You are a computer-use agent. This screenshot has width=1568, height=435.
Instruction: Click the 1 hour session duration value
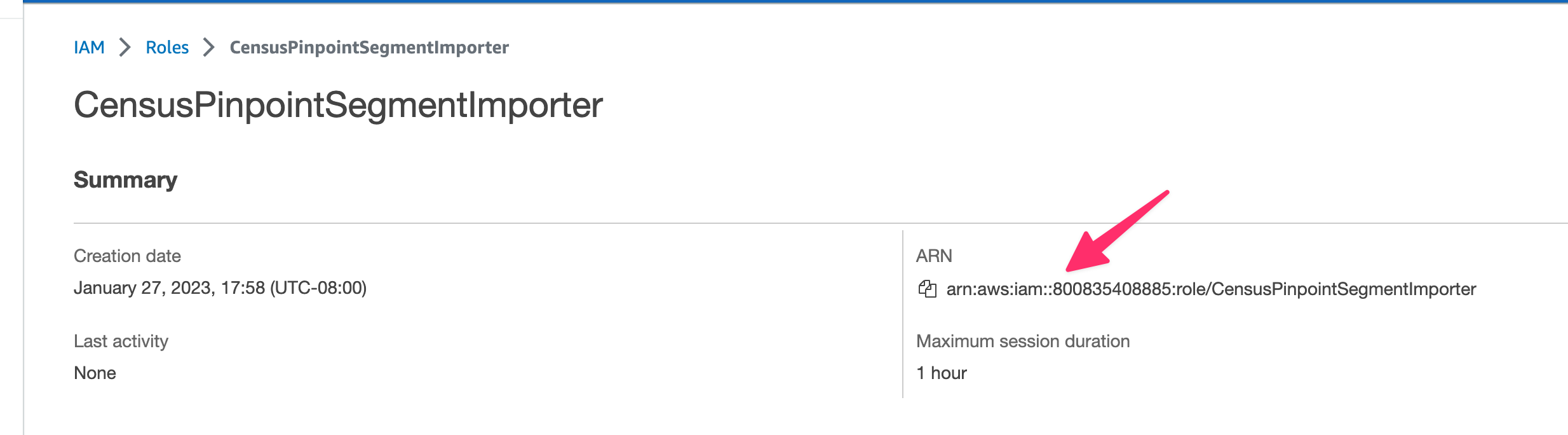[x=942, y=373]
